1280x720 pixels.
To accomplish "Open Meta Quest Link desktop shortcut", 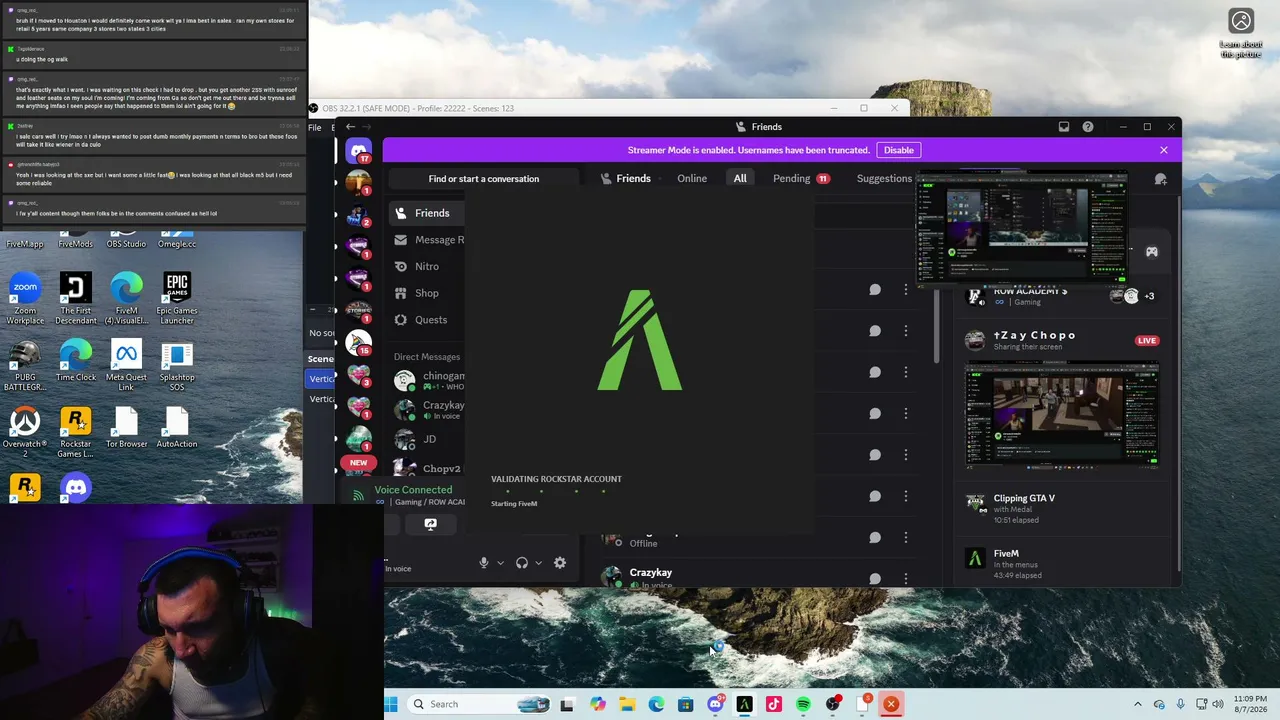I will [x=126, y=366].
